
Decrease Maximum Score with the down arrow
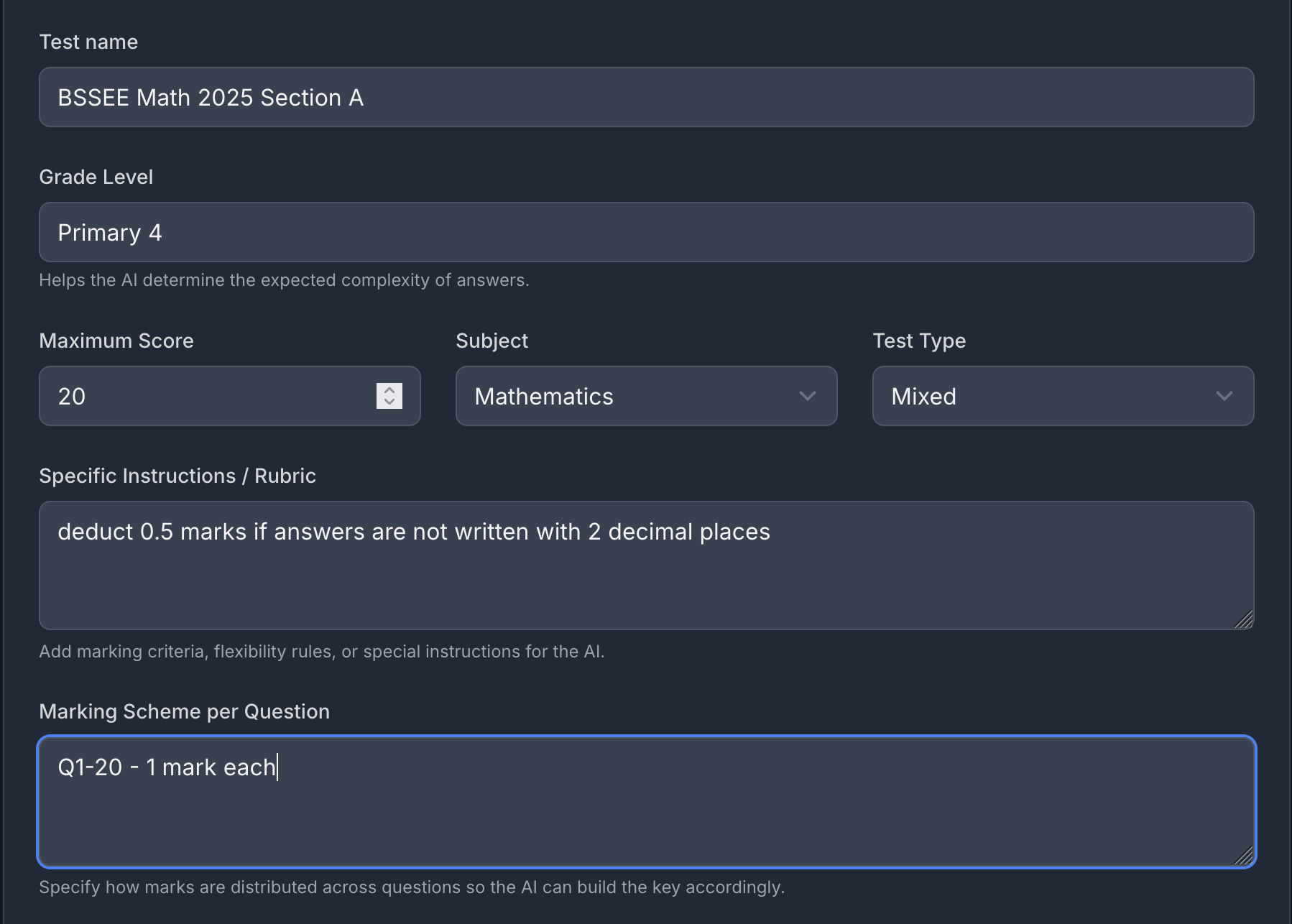click(389, 402)
